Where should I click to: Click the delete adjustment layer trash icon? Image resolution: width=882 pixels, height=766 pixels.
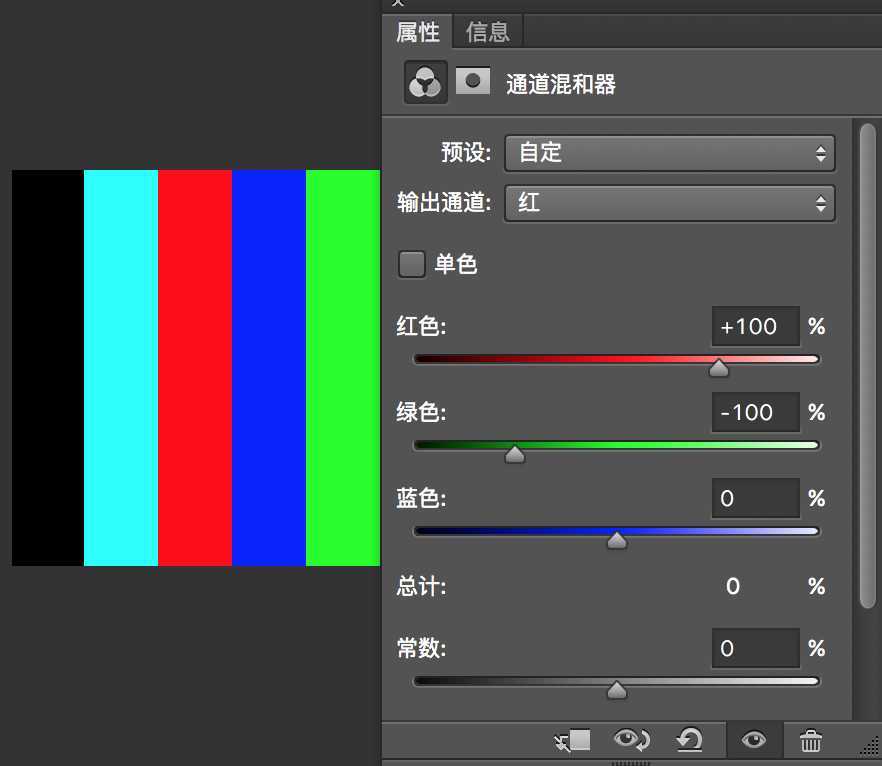[810, 740]
